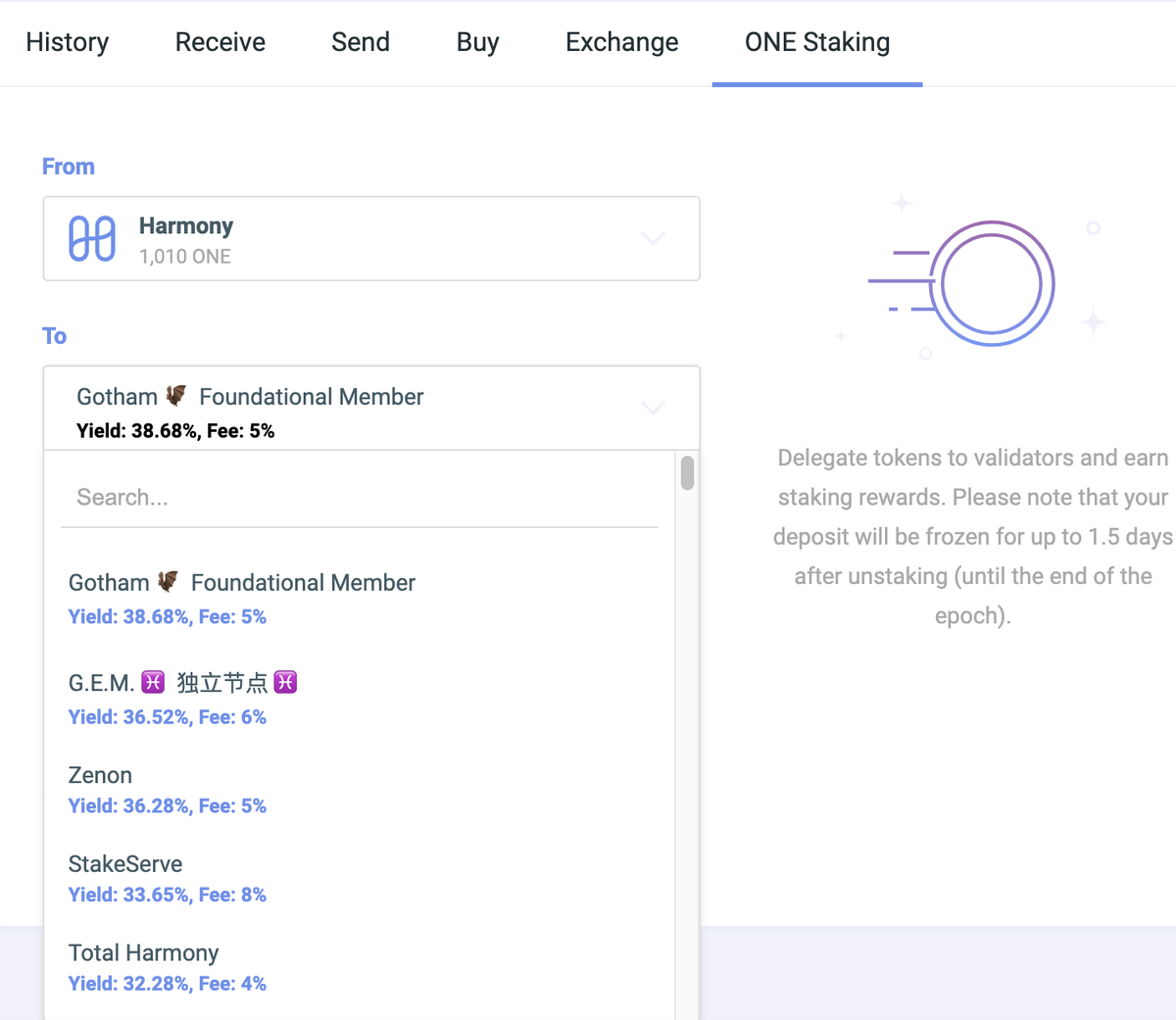This screenshot has height=1020, width=1176.
Task: Collapse the To validator dropdown chevron
Action: click(x=653, y=408)
